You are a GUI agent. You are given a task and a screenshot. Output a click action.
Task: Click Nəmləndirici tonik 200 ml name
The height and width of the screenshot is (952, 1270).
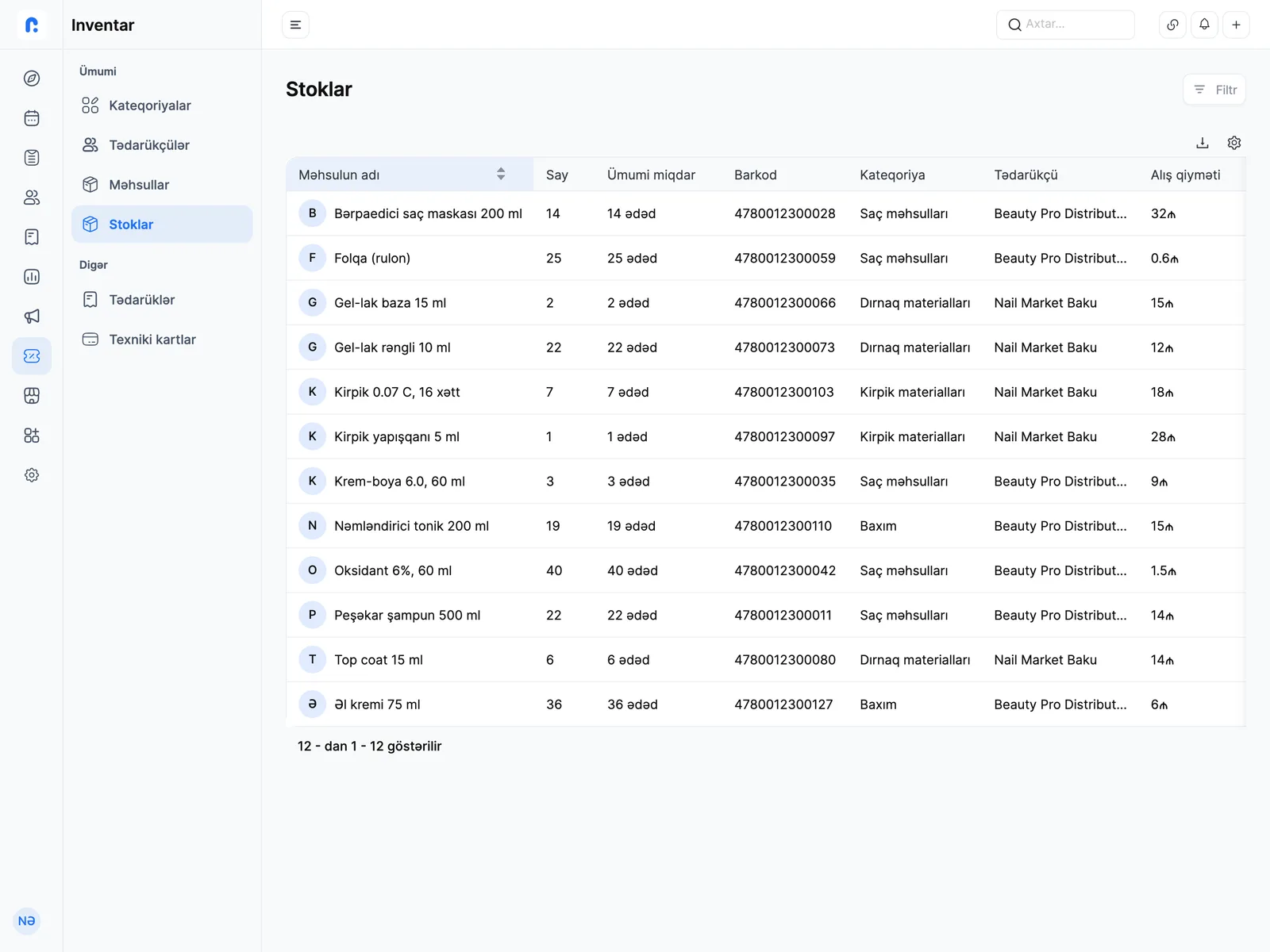411,526
